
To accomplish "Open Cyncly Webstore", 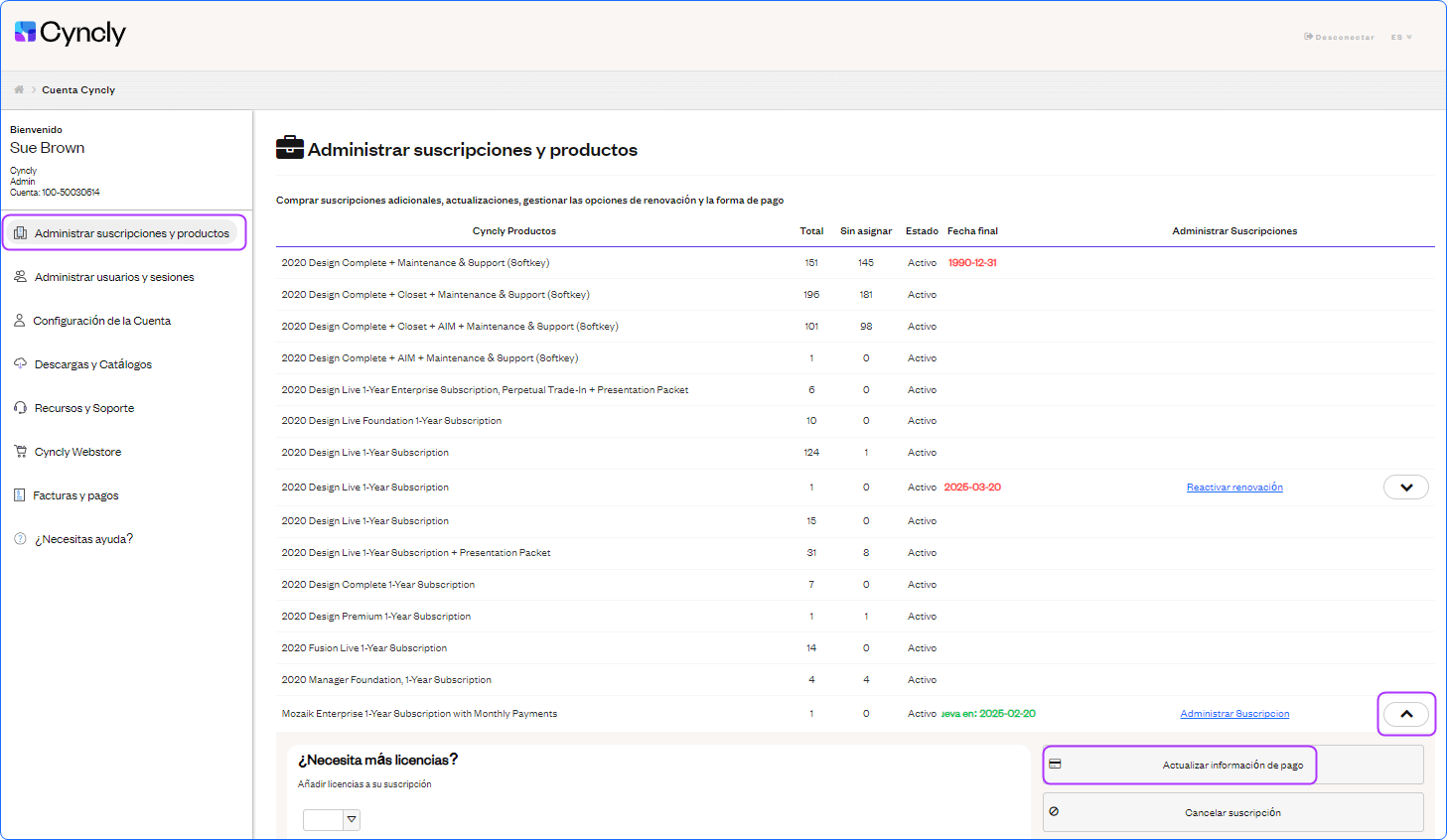I will coord(77,452).
